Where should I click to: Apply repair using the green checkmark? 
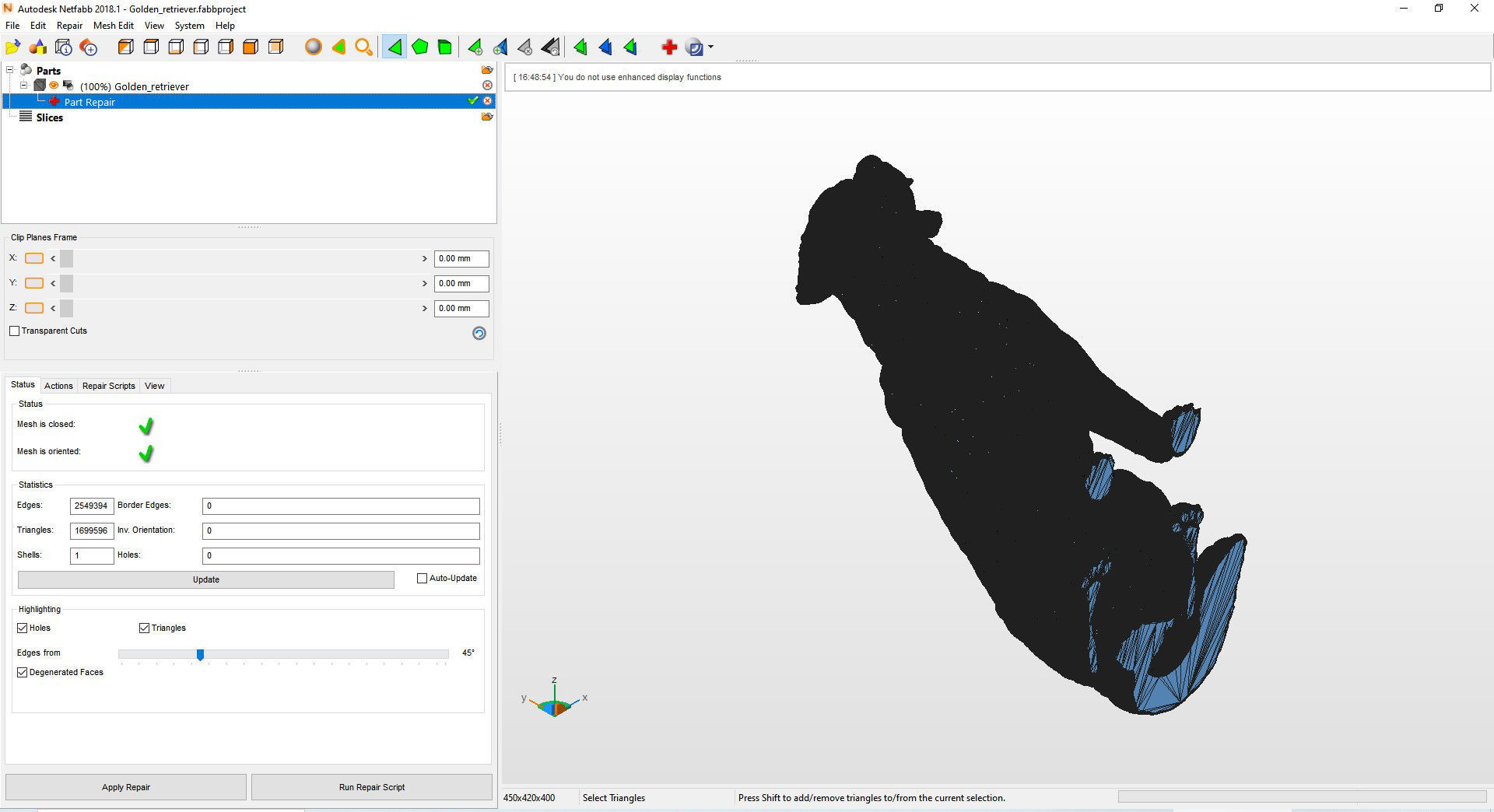click(472, 101)
